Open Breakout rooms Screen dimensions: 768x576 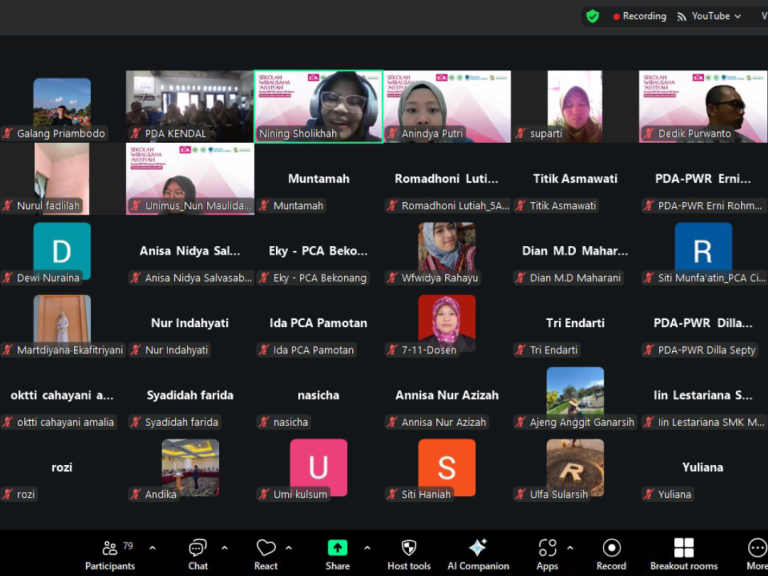(x=684, y=553)
